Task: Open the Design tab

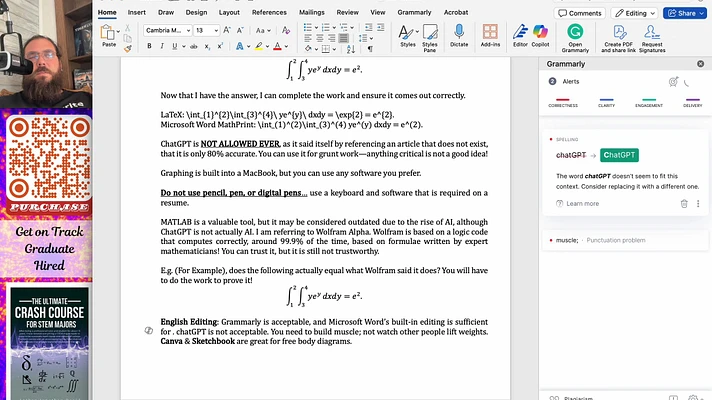Action: coord(196,12)
